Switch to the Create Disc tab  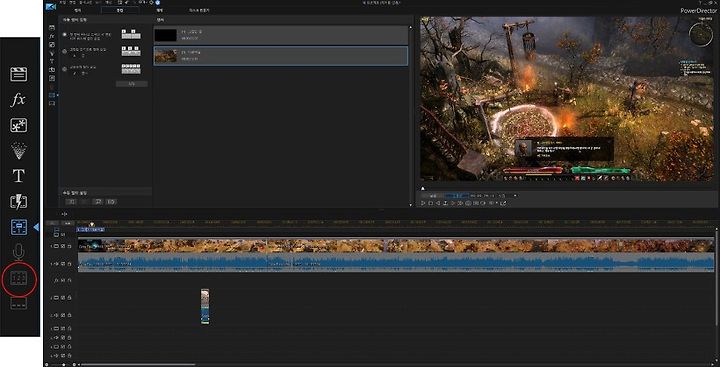[x=199, y=10]
